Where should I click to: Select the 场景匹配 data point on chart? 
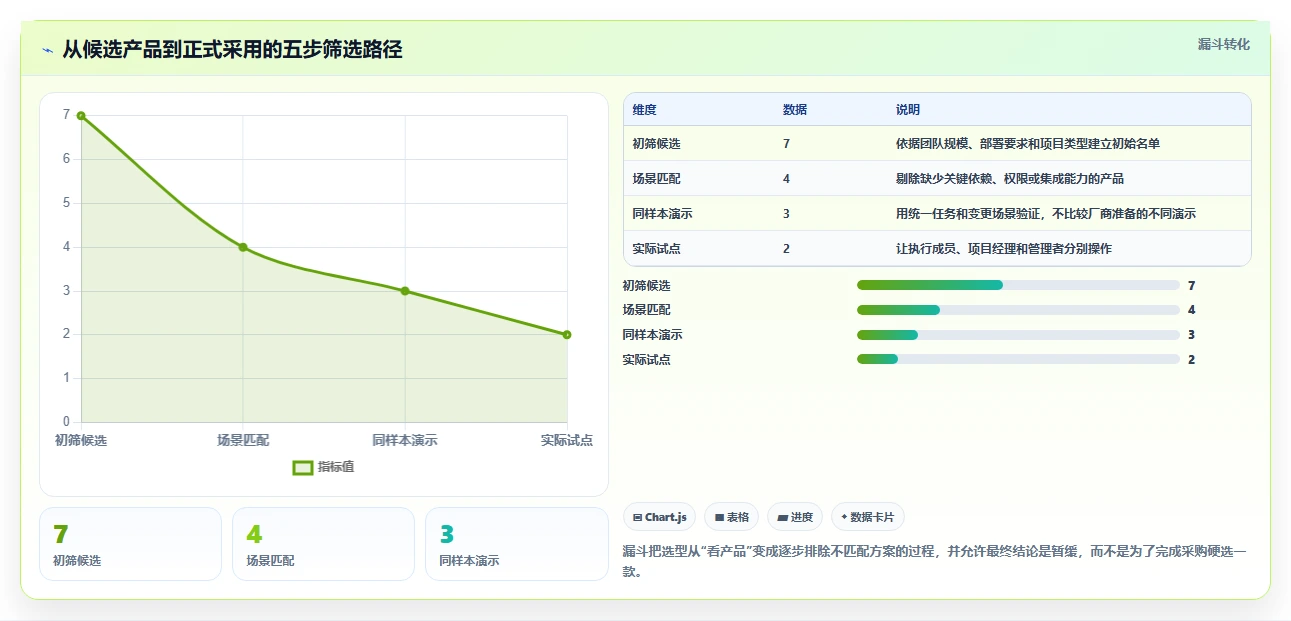click(243, 247)
